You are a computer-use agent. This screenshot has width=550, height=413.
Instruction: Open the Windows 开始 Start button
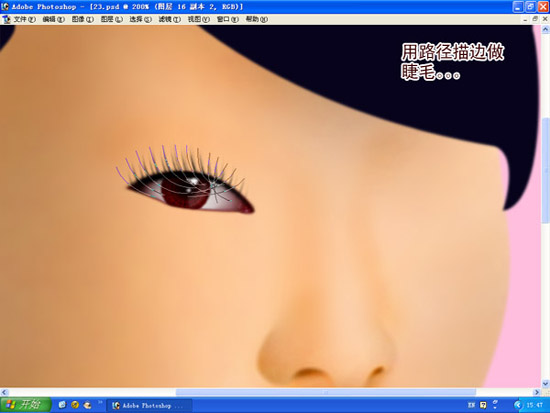[26, 405]
